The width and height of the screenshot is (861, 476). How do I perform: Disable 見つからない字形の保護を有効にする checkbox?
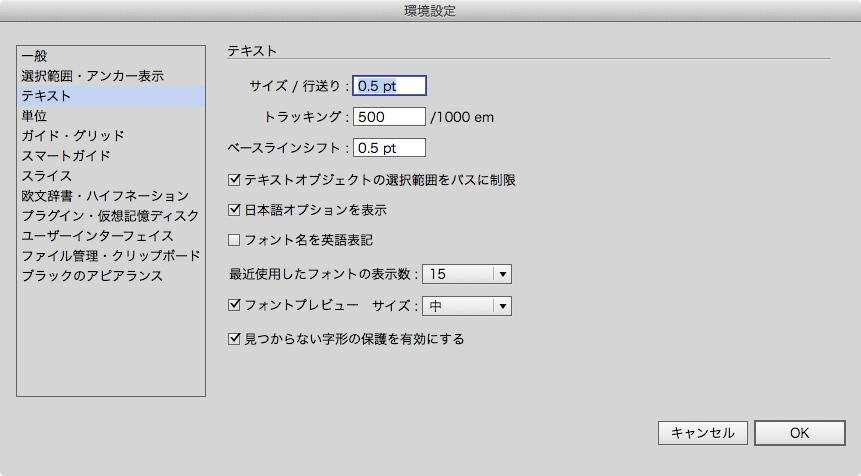pos(235,339)
